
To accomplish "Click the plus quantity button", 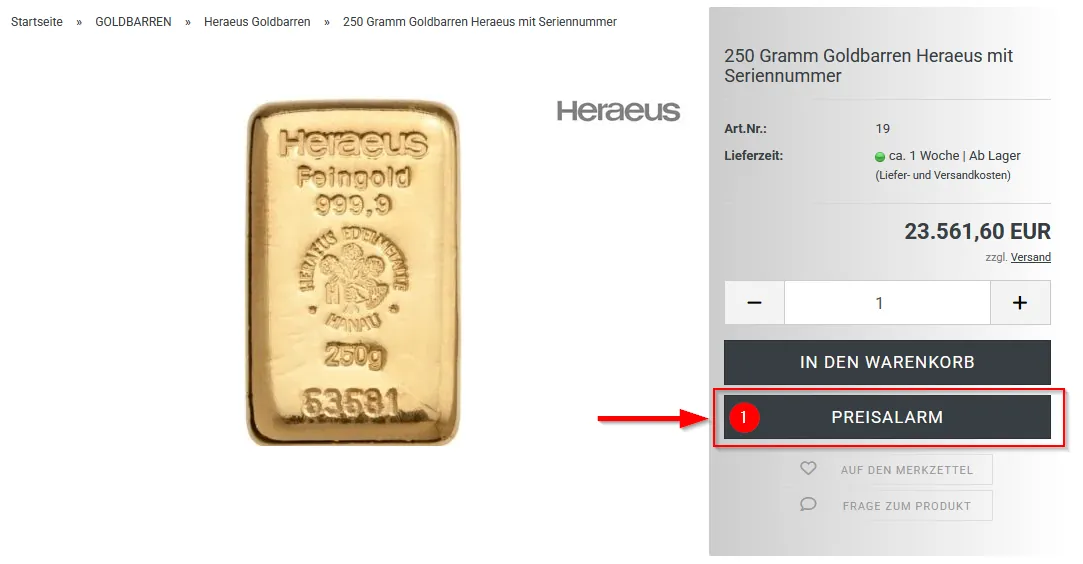I will pyautogui.click(x=1020, y=302).
